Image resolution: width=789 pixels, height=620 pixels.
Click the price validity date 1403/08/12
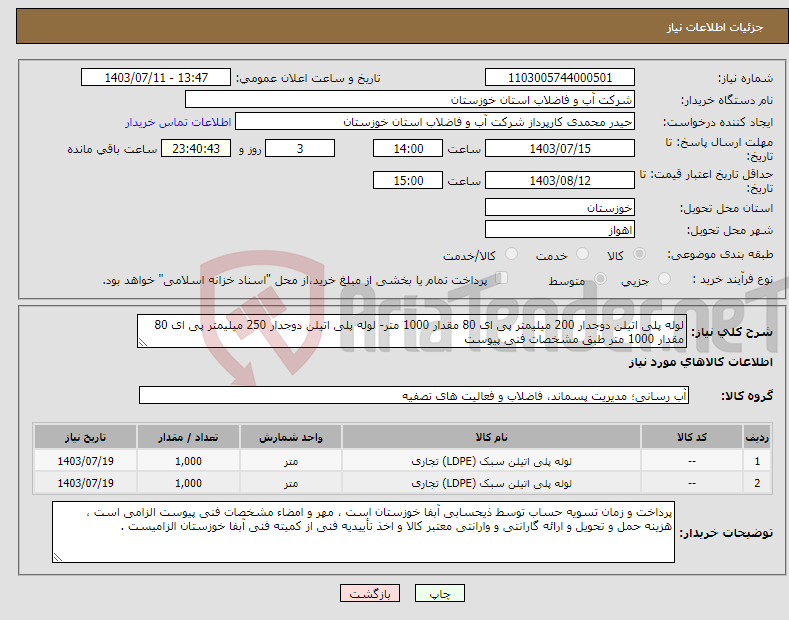point(560,180)
